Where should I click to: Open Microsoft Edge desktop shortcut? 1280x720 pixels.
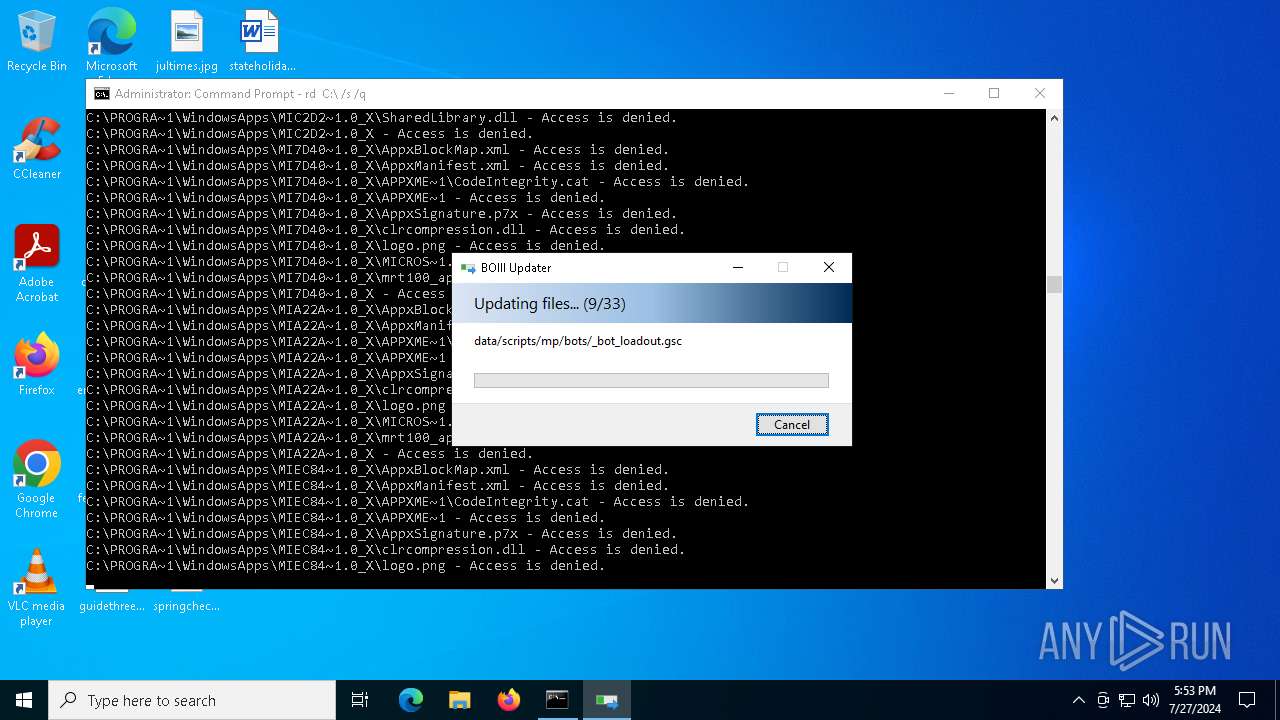(111, 42)
